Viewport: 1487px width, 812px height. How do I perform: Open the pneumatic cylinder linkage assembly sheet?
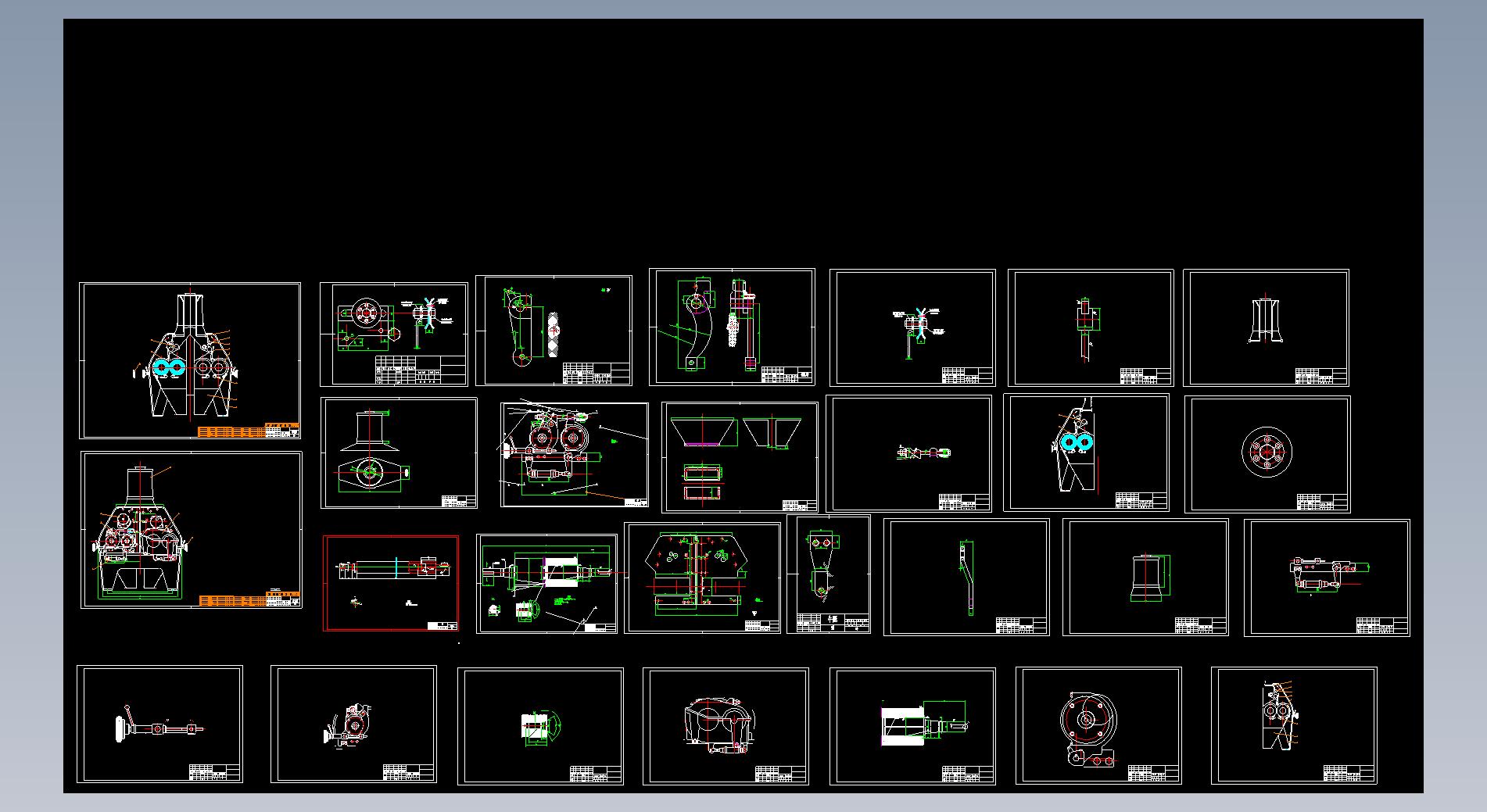pos(1327,578)
